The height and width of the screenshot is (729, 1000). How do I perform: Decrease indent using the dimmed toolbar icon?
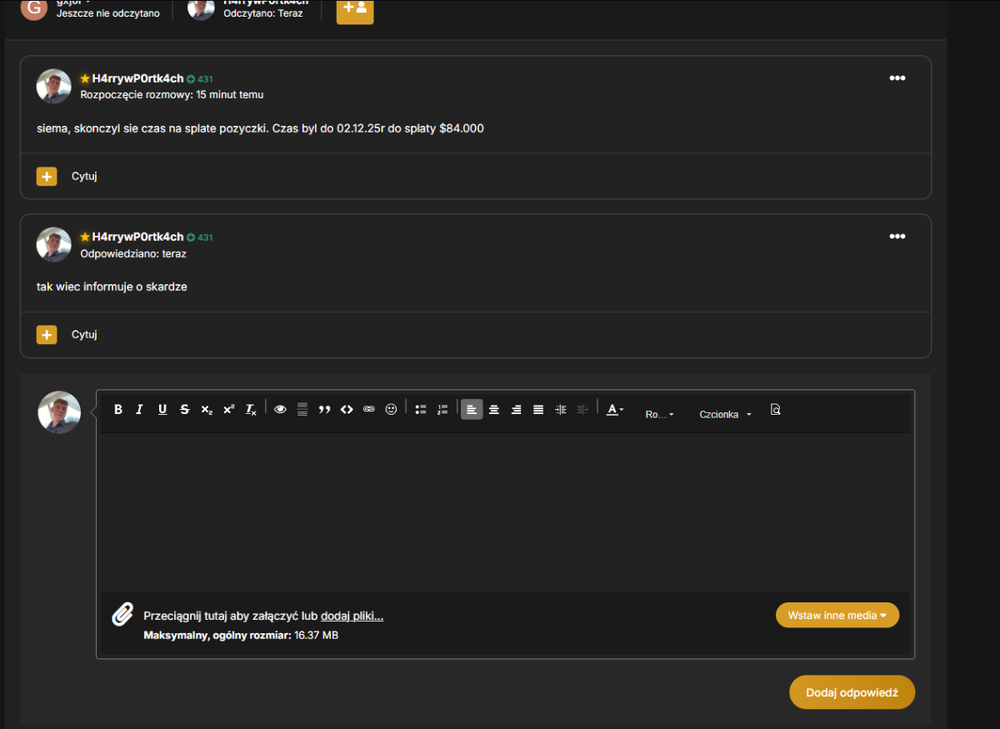click(582, 409)
